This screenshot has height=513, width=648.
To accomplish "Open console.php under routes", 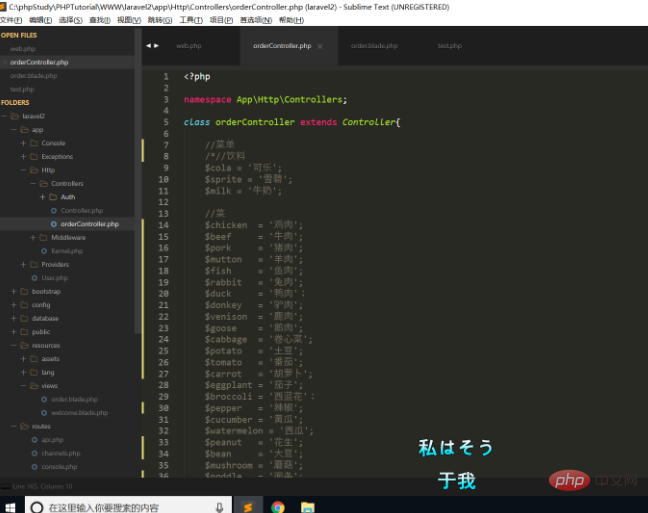I will 59,467.
